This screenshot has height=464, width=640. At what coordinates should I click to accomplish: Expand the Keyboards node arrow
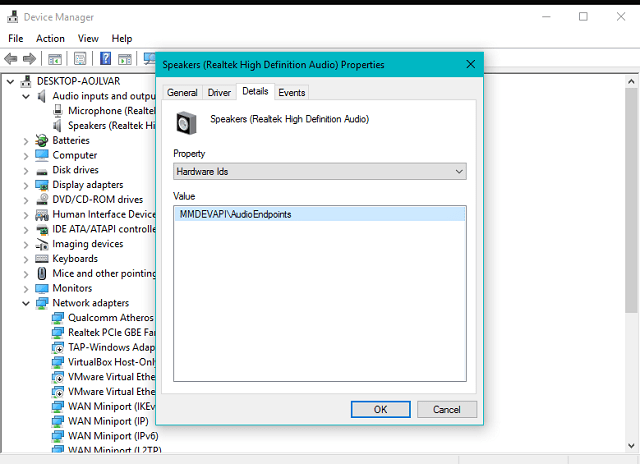tap(26, 260)
